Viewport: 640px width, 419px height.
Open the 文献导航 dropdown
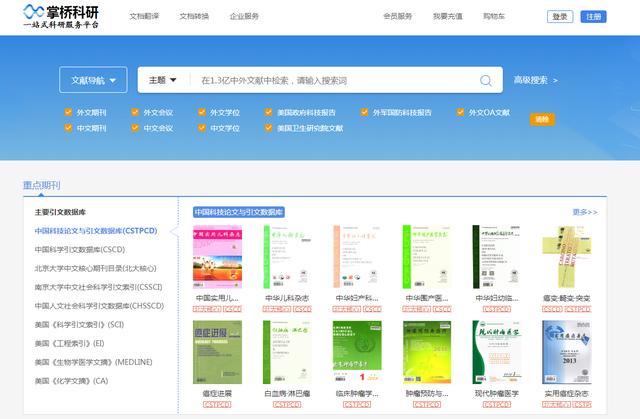click(x=93, y=80)
